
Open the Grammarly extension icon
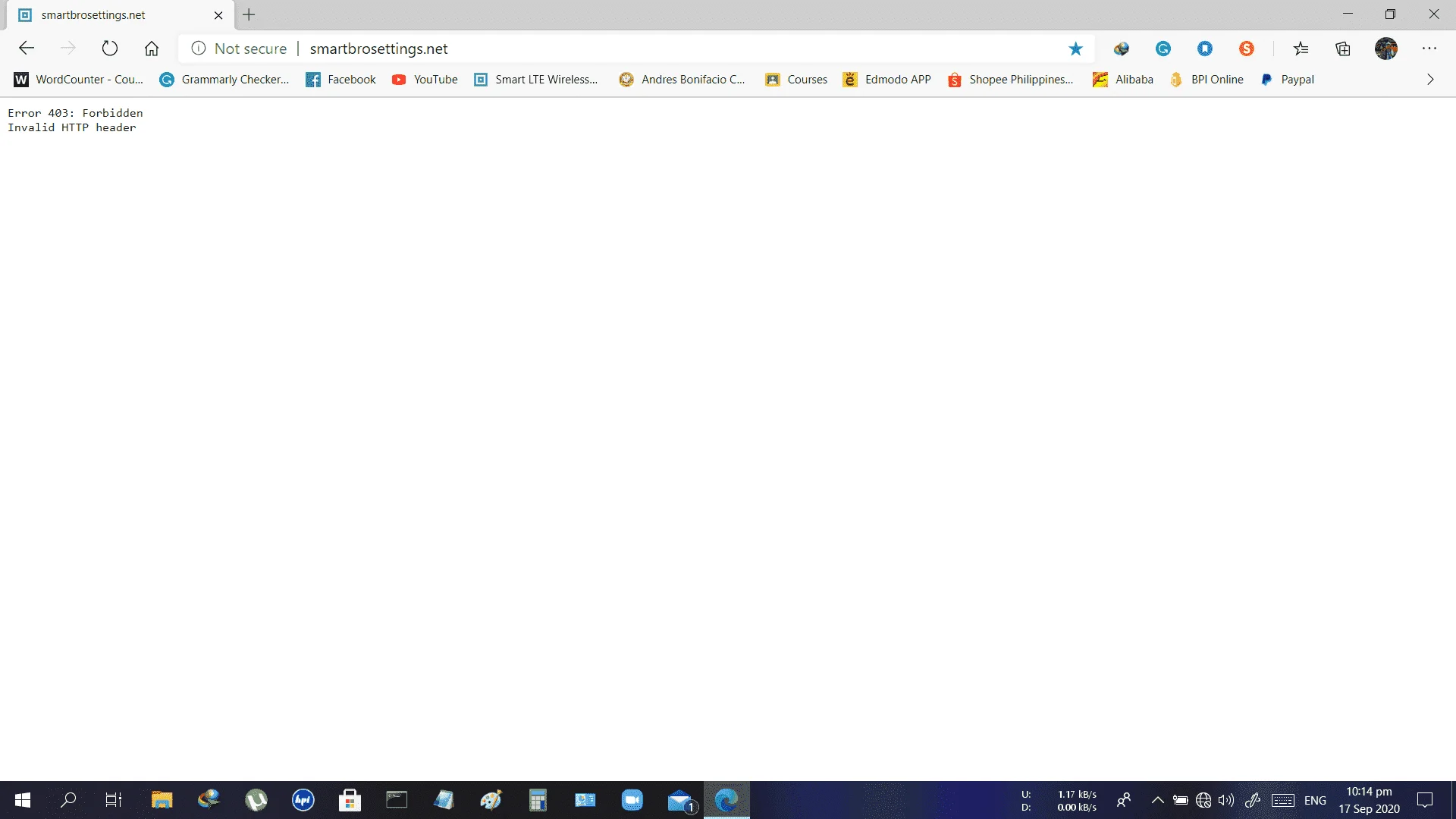1163,49
